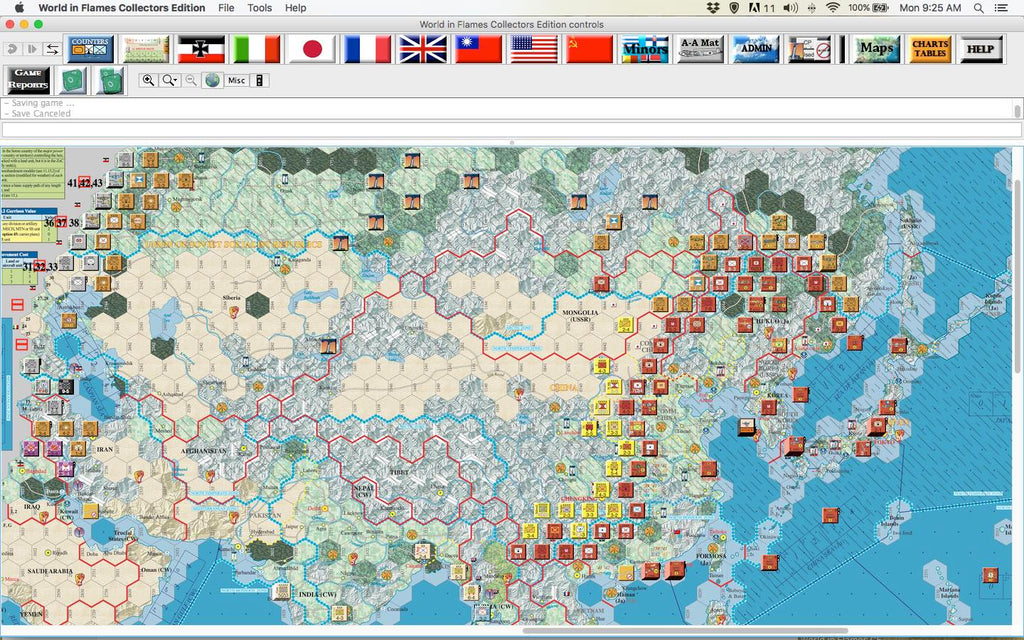
Task: Open the Notification Center list icon
Action: [1000, 8]
